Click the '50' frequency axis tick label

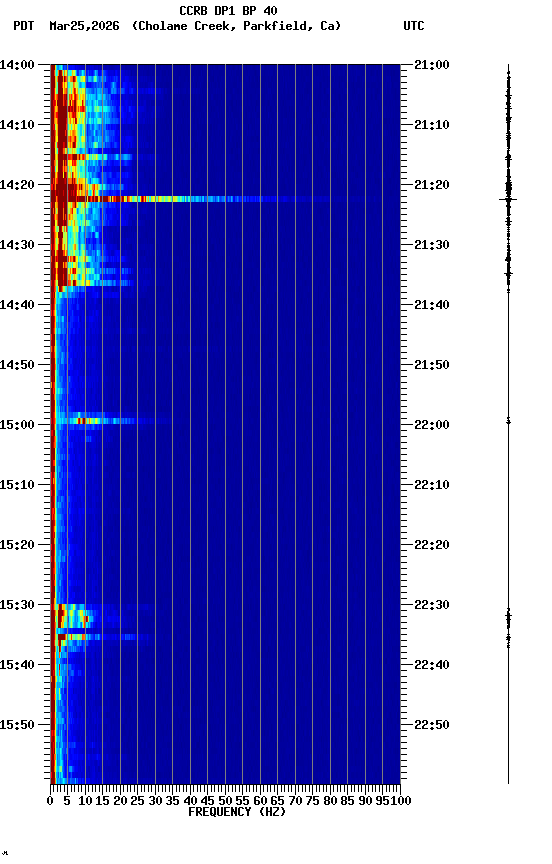point(225,801)
